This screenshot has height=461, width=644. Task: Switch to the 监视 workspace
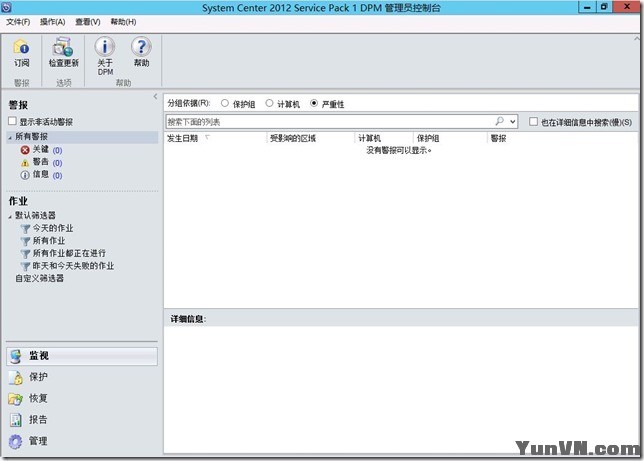tap(82, 356)
